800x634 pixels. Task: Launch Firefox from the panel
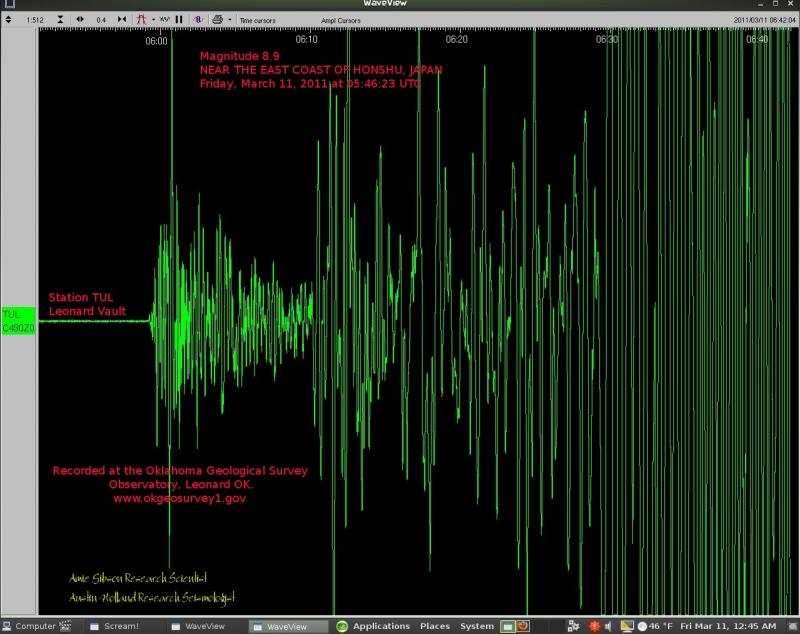523,626
